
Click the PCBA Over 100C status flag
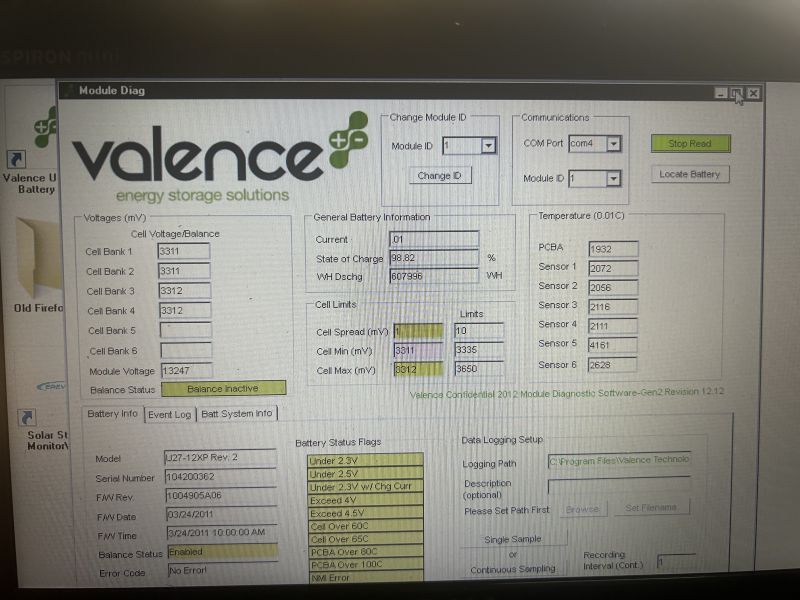point(366,564)
